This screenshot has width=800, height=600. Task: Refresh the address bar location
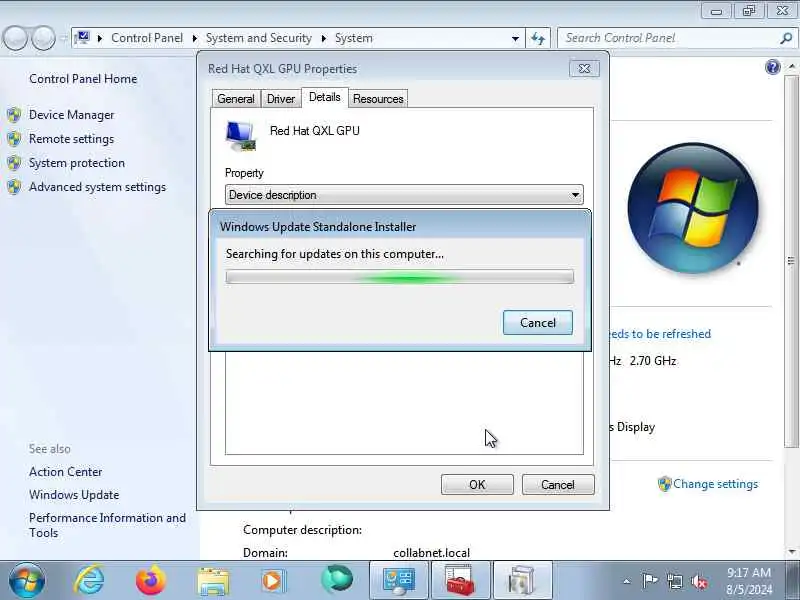coord(538,38)
